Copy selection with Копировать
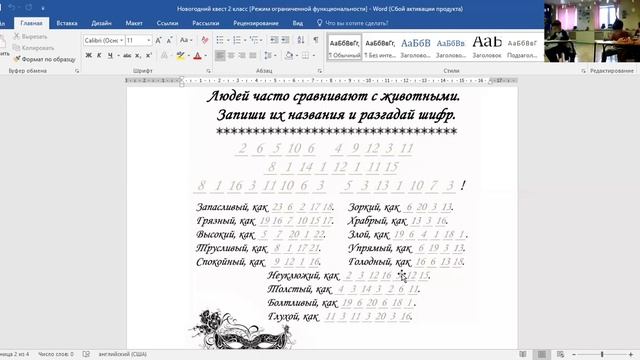640x360 pixels. (x=33, y=48)
